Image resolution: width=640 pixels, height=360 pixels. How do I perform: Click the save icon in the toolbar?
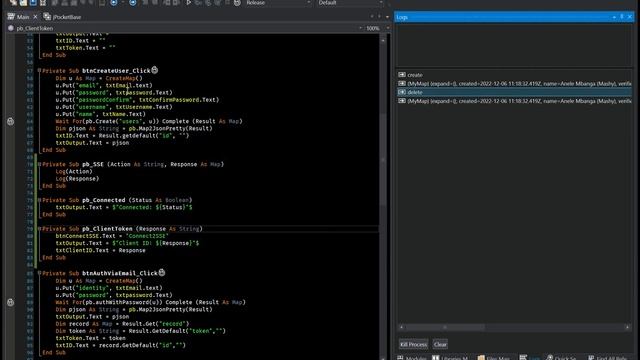(x=33, y=2)
